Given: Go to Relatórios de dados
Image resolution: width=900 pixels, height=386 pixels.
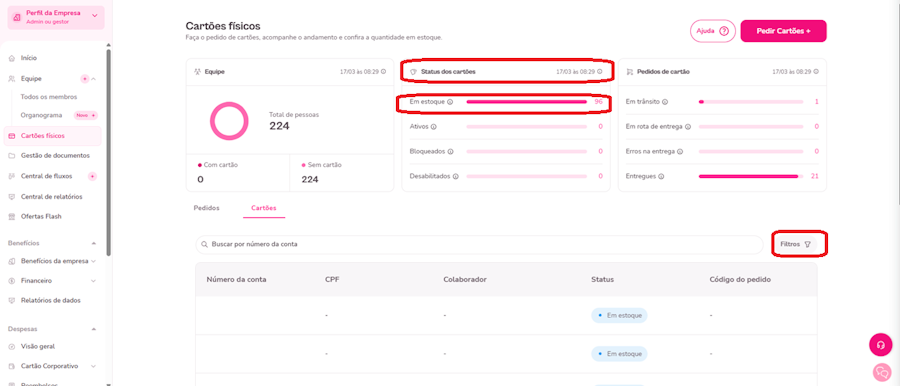Looking at the screenshot, I should (51, 300).
